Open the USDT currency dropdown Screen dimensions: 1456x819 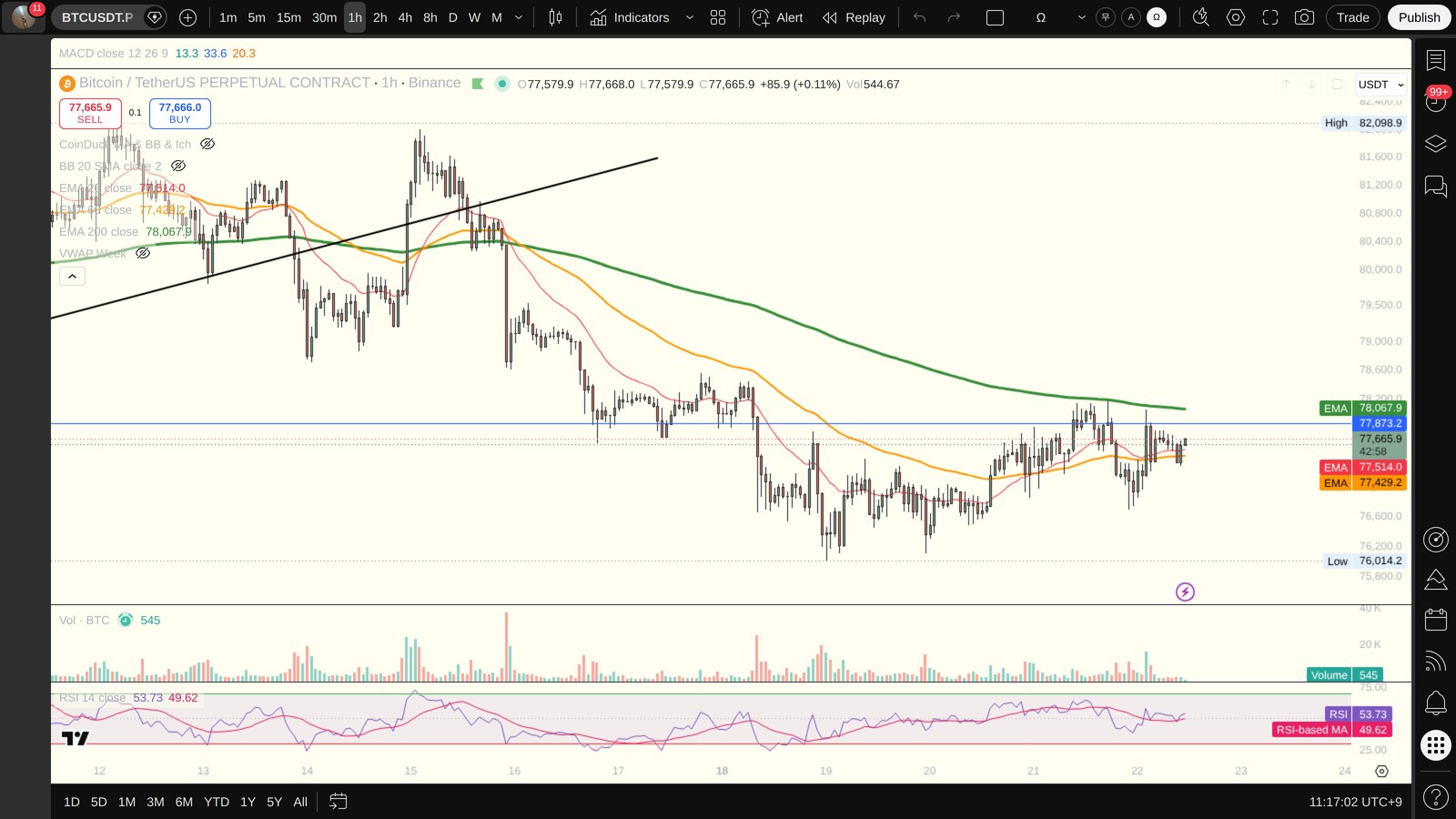click(1380, 85)
